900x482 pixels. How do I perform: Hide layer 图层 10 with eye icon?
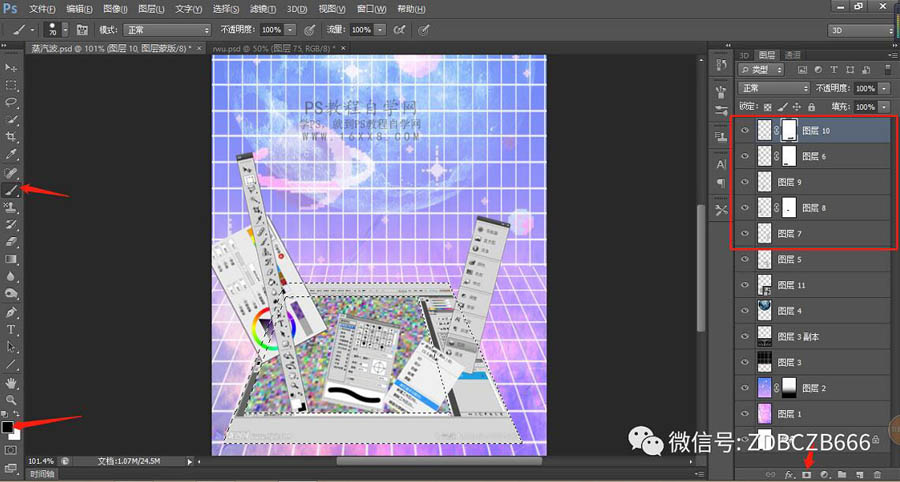pos(743,130)
